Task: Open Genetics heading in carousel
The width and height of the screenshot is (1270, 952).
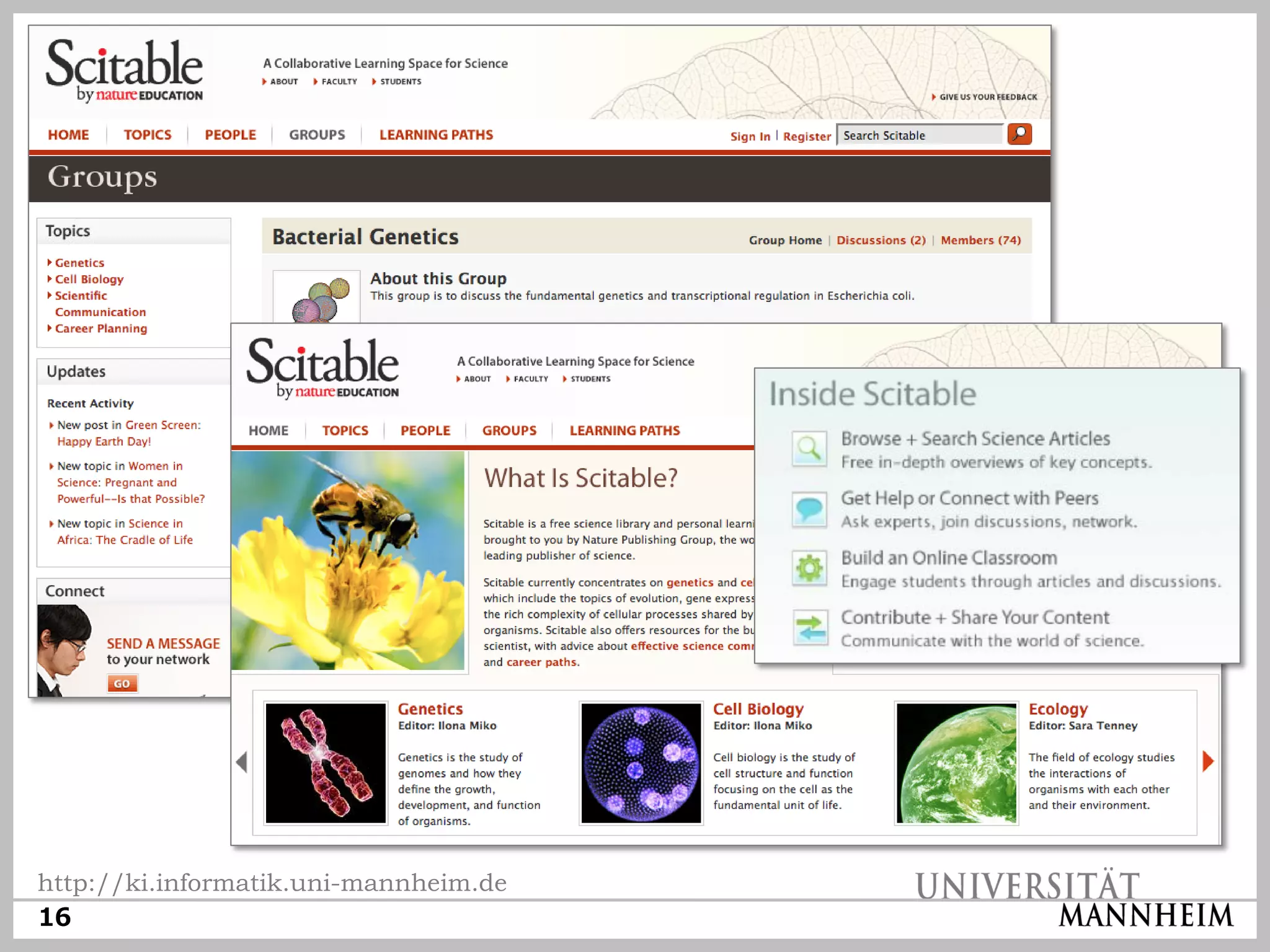Action: pyautogui.click(x=430, y=708)
